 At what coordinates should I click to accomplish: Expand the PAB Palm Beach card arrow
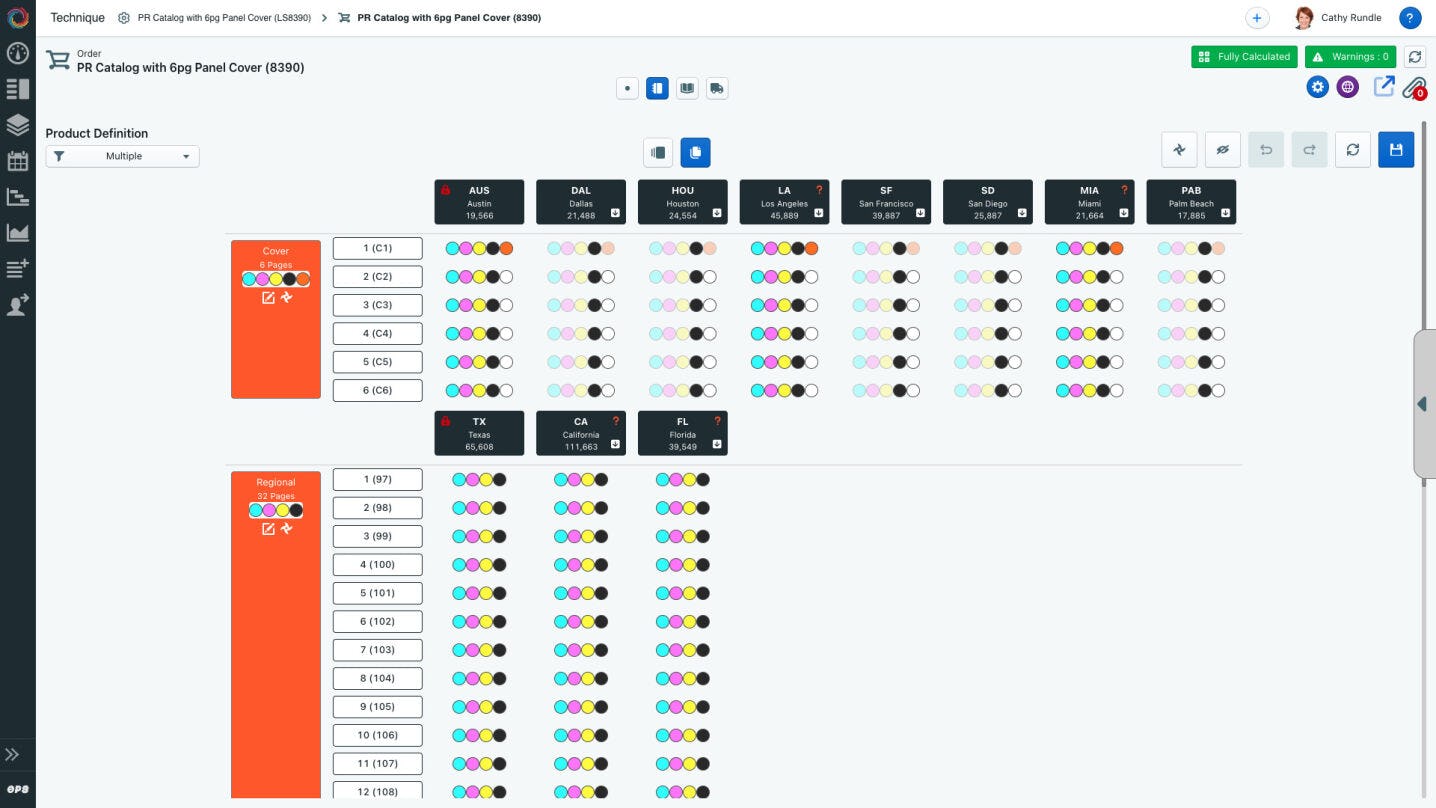(1226, 213)
